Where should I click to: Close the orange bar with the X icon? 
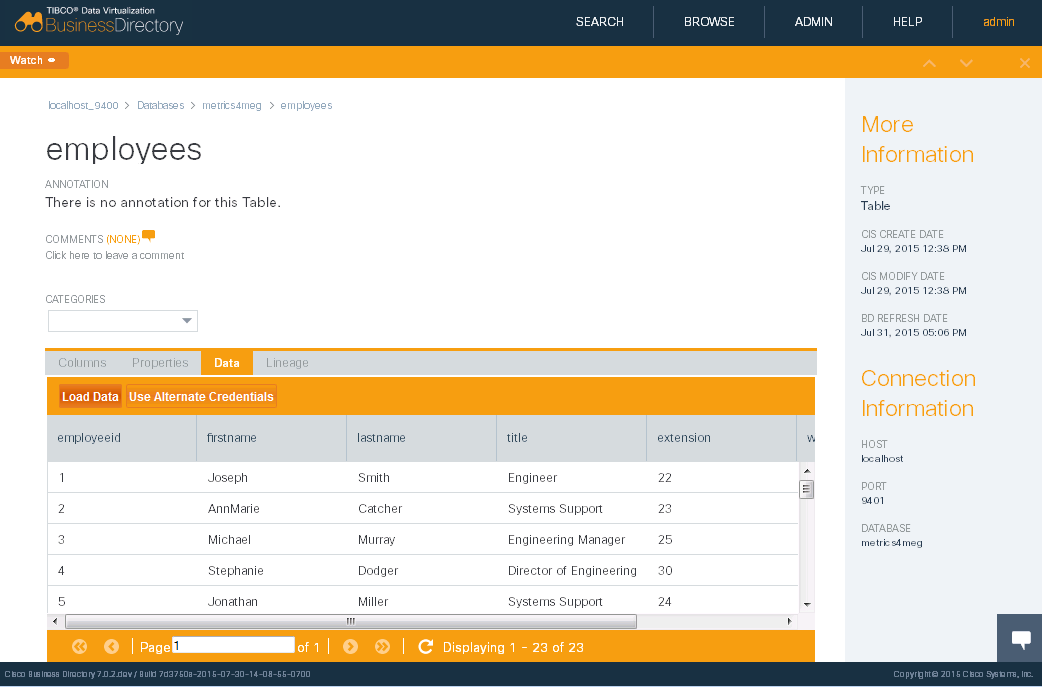point(1024,63)
